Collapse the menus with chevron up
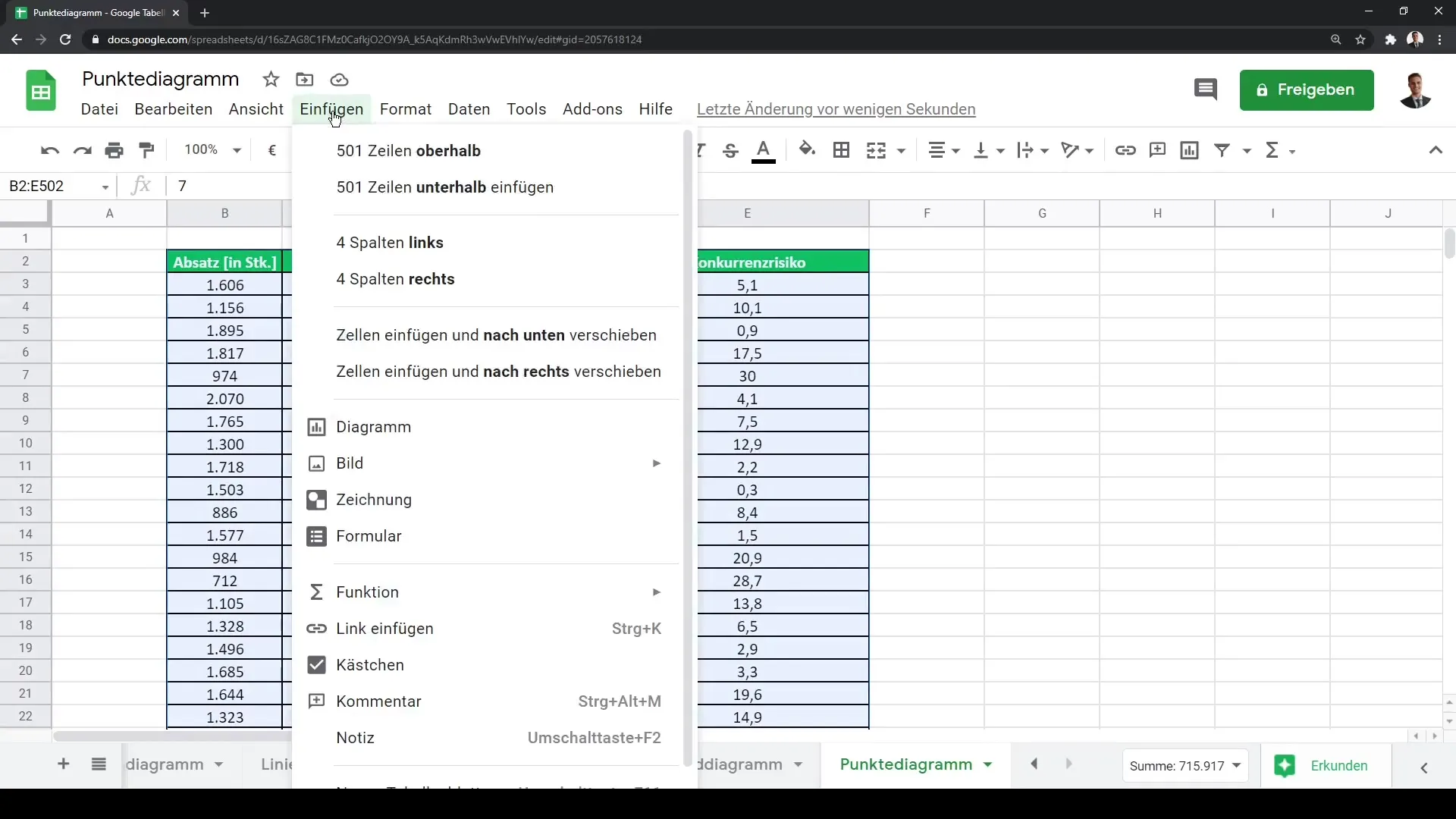 (1436, 150)
